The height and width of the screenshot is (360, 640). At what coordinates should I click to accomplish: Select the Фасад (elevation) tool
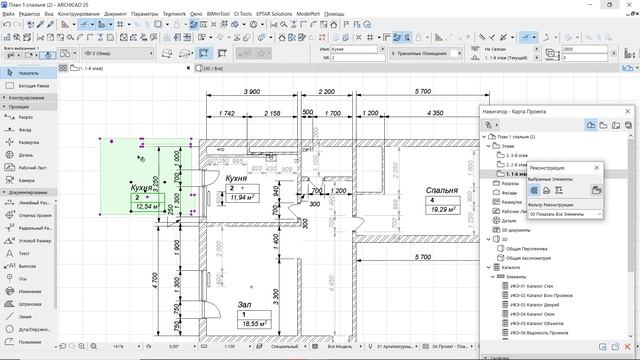pyautogui.click(x=24, y=130)
